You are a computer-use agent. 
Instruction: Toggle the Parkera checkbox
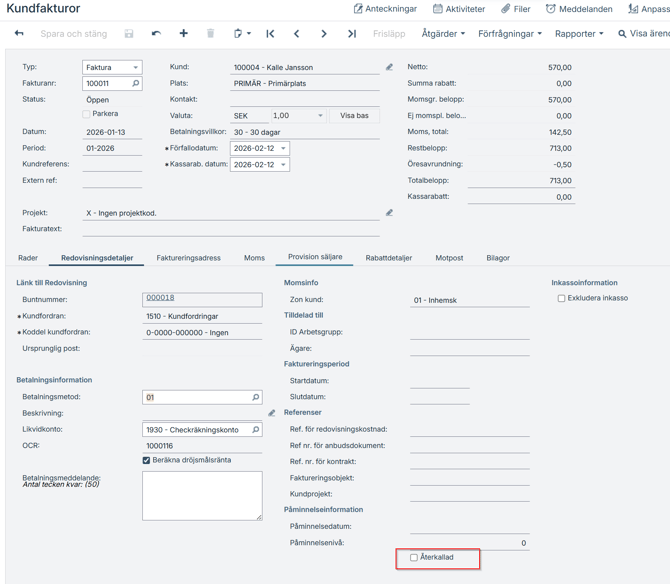click(x=86, y=114)
